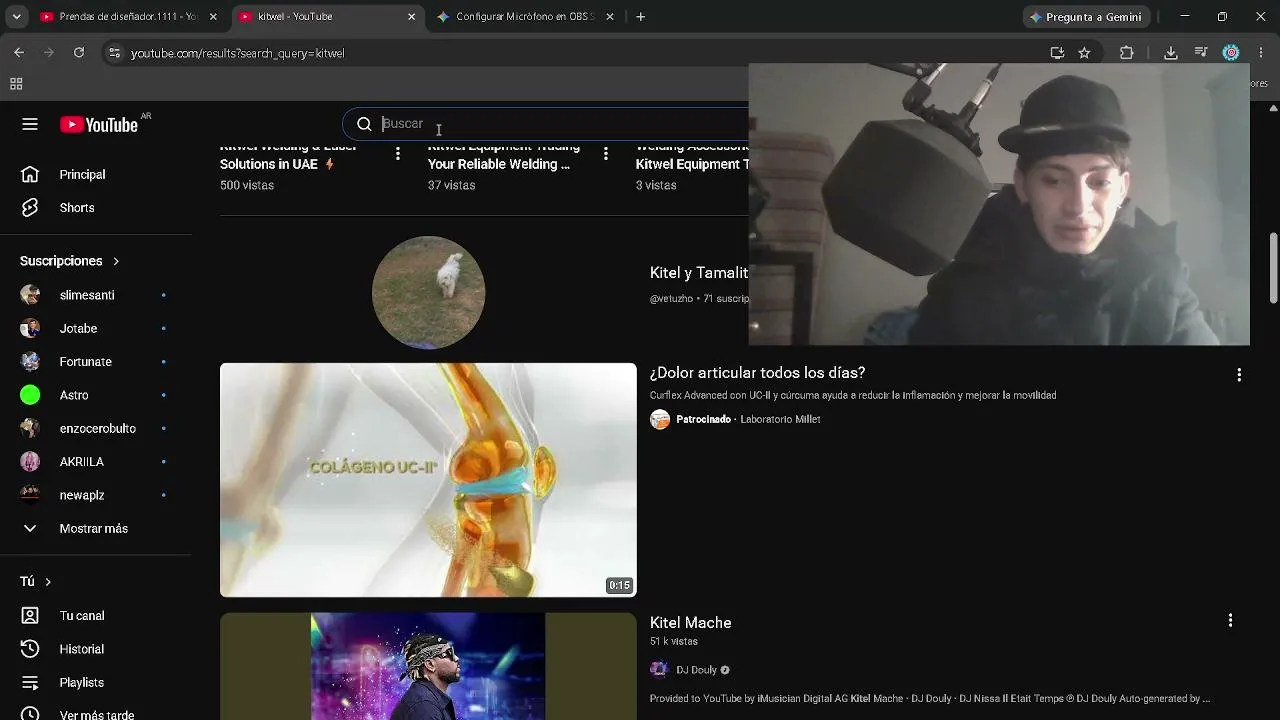
Task: Reload the current page
Action: 79,53
